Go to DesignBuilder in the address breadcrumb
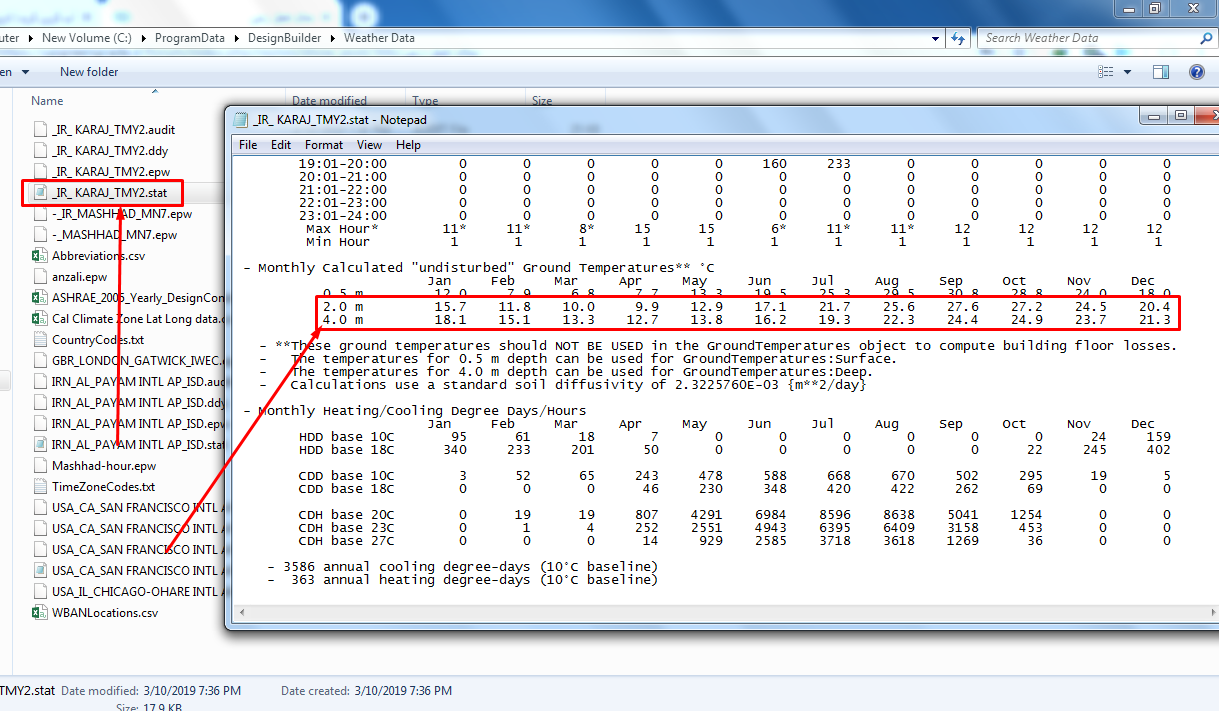Image resolution: width=1219 pixels, height=711 pixels. (286, 38)
